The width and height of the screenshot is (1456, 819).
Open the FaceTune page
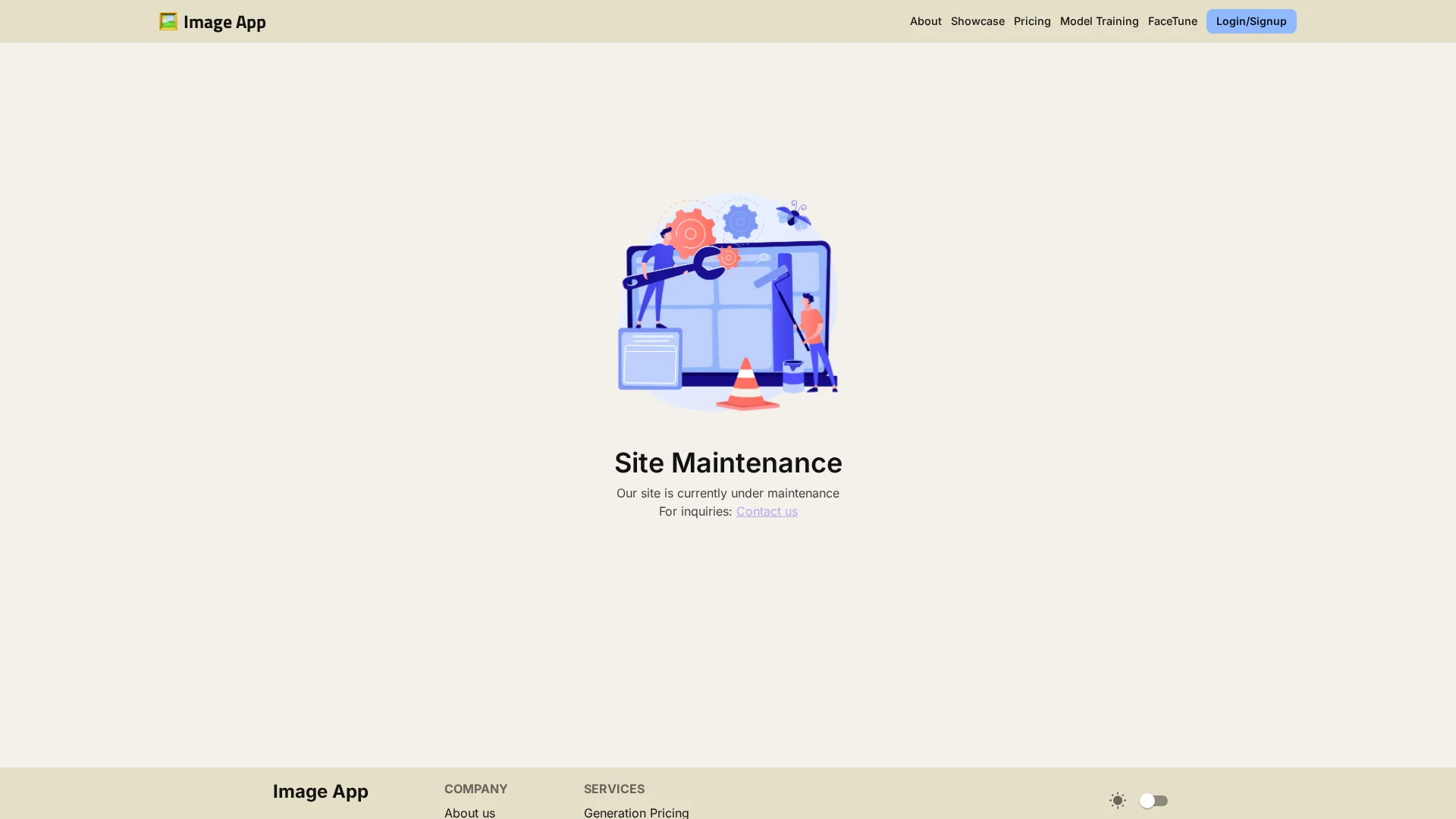(1172, 21)
